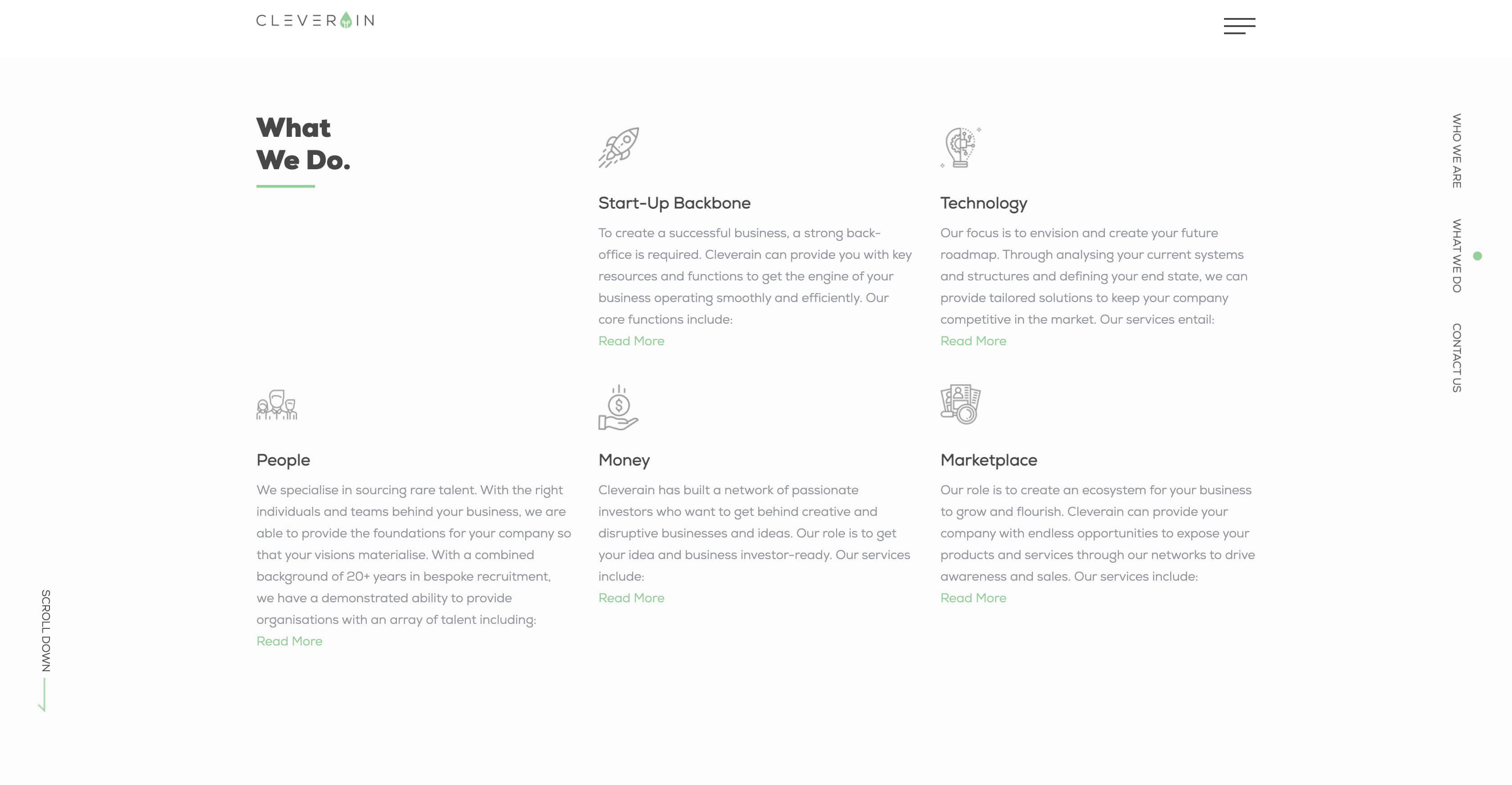The image size is (1512, 785).
Task: Expand Read More under Start-Up Backbone
Action: [x=631, y=341]
